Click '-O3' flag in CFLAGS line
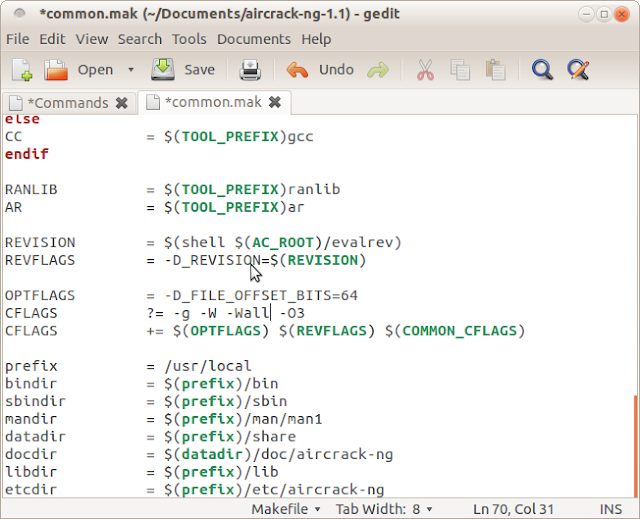 pyautogui.click(x=292, y=313)
